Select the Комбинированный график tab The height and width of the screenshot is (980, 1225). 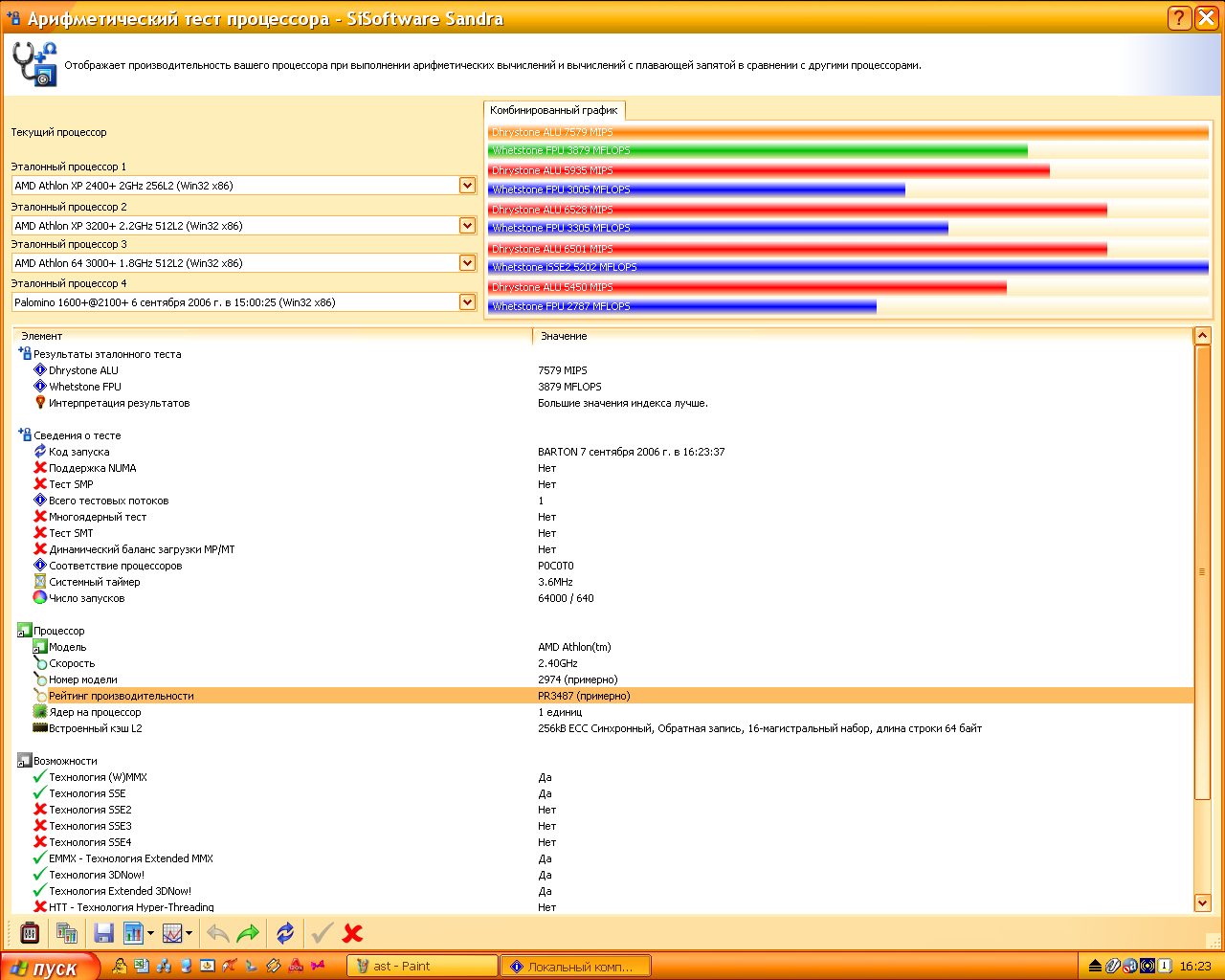tap(554, 110)
